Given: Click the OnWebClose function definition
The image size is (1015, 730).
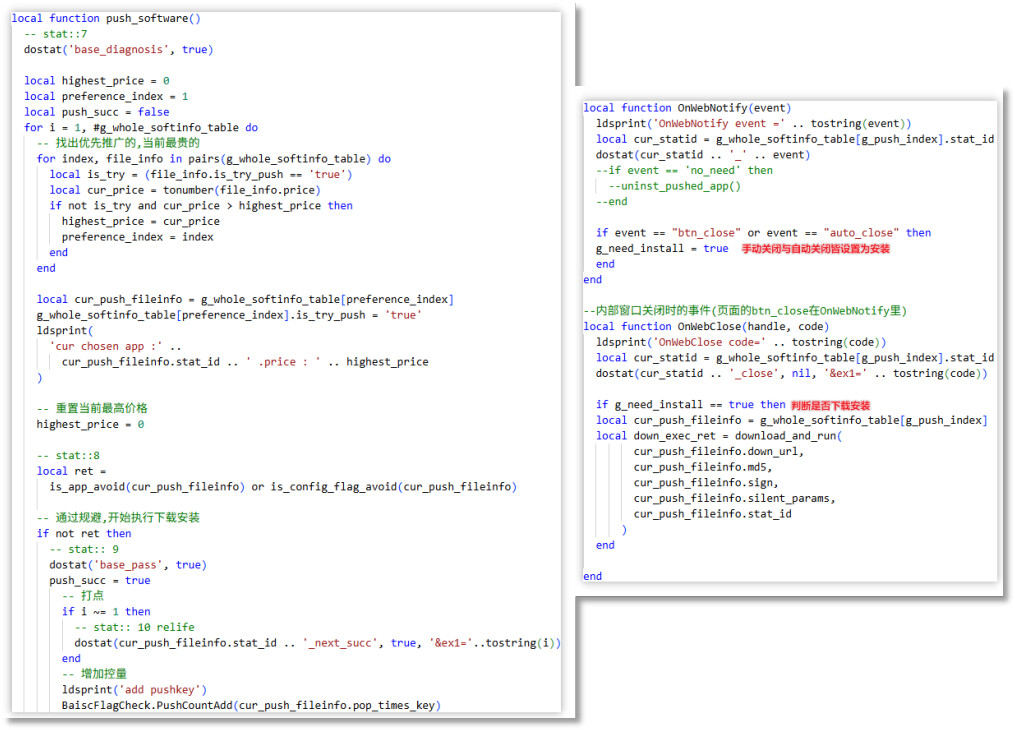Looking at the screenshot, I should pyautogui.click(x=712, y=326).
